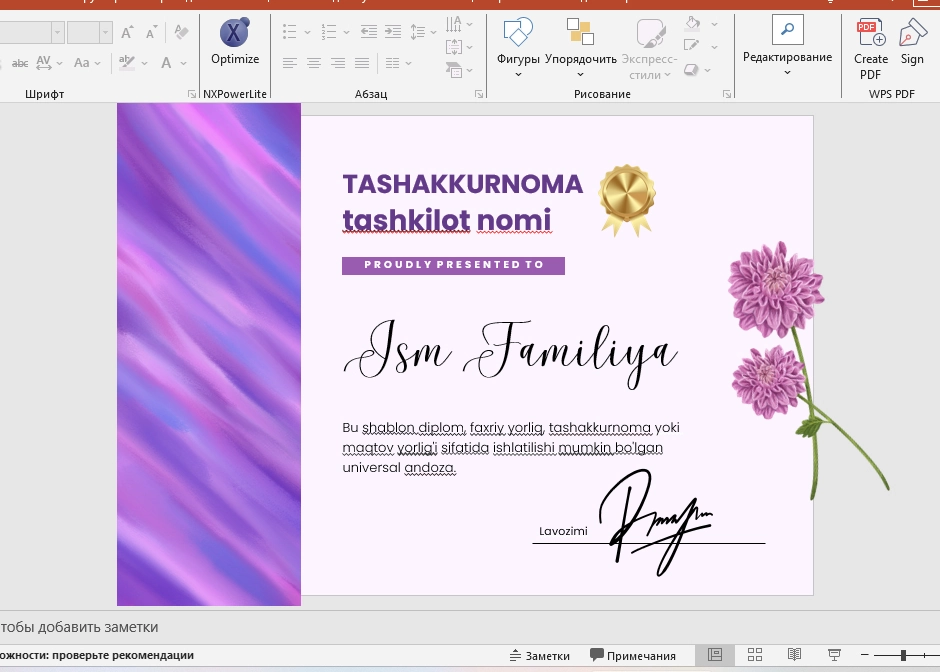940x672 pixels.
Task: Clear all formatting with eraser A icon
Action: (181, 32)
